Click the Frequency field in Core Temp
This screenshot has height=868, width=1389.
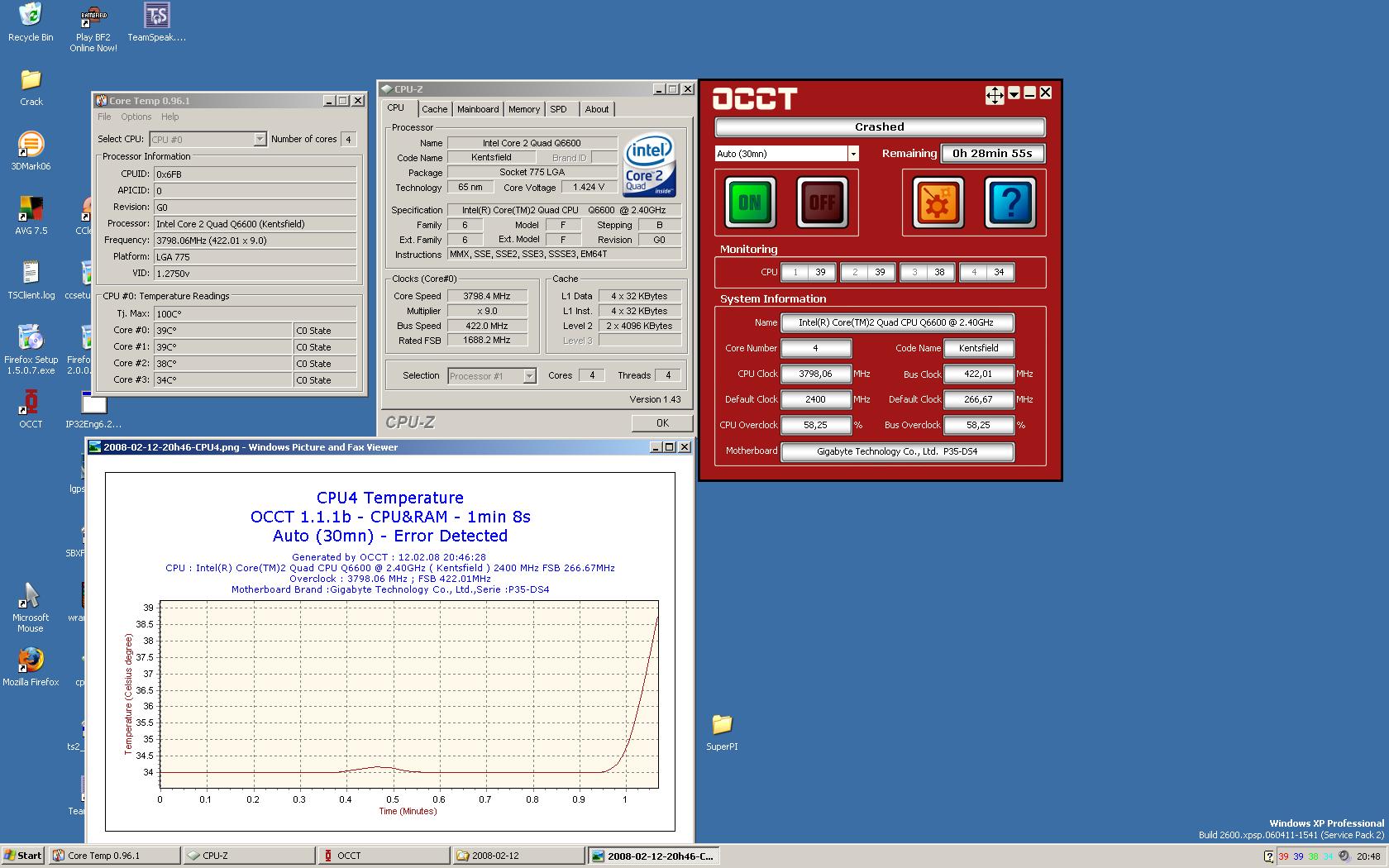click(255, 241)
